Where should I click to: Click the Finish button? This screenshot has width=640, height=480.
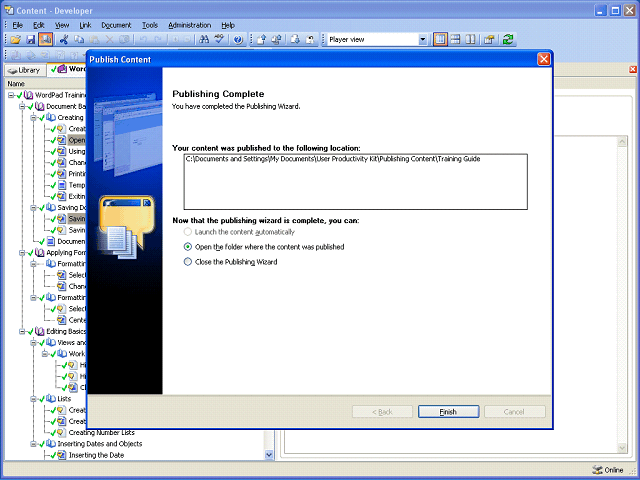click(x=448, y=411)
